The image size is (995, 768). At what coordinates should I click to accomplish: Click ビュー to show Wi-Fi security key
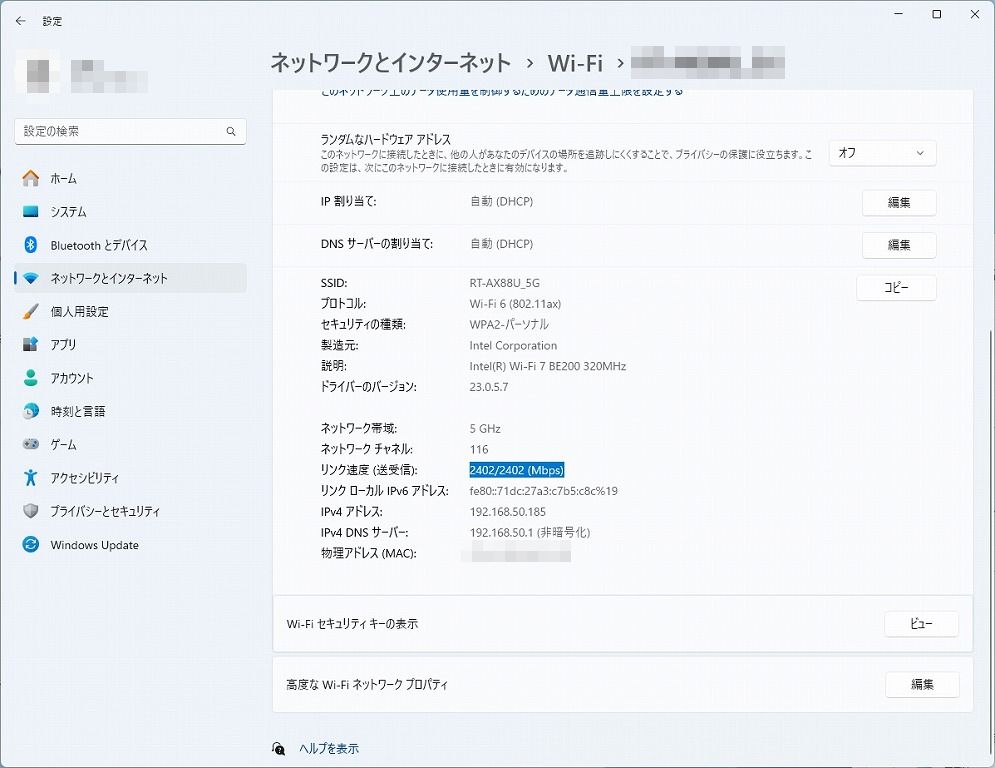coord(920,624)
